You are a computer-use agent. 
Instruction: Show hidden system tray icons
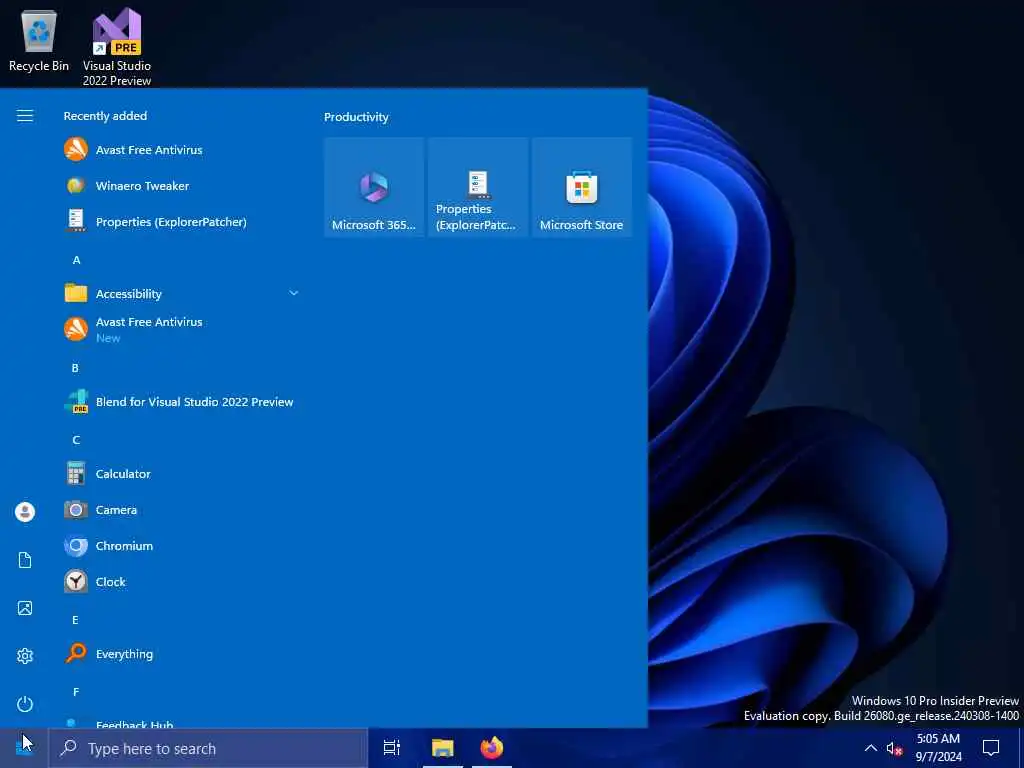point(871,748)
